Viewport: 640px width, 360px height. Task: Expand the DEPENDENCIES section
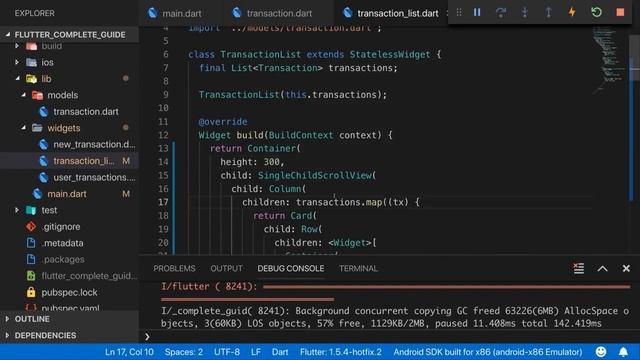(x=69, y=335)
